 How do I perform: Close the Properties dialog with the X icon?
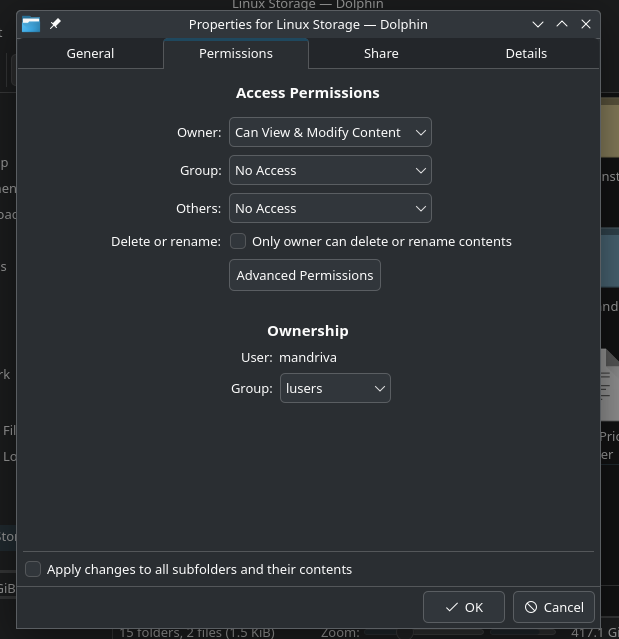[x=586, y=24]
